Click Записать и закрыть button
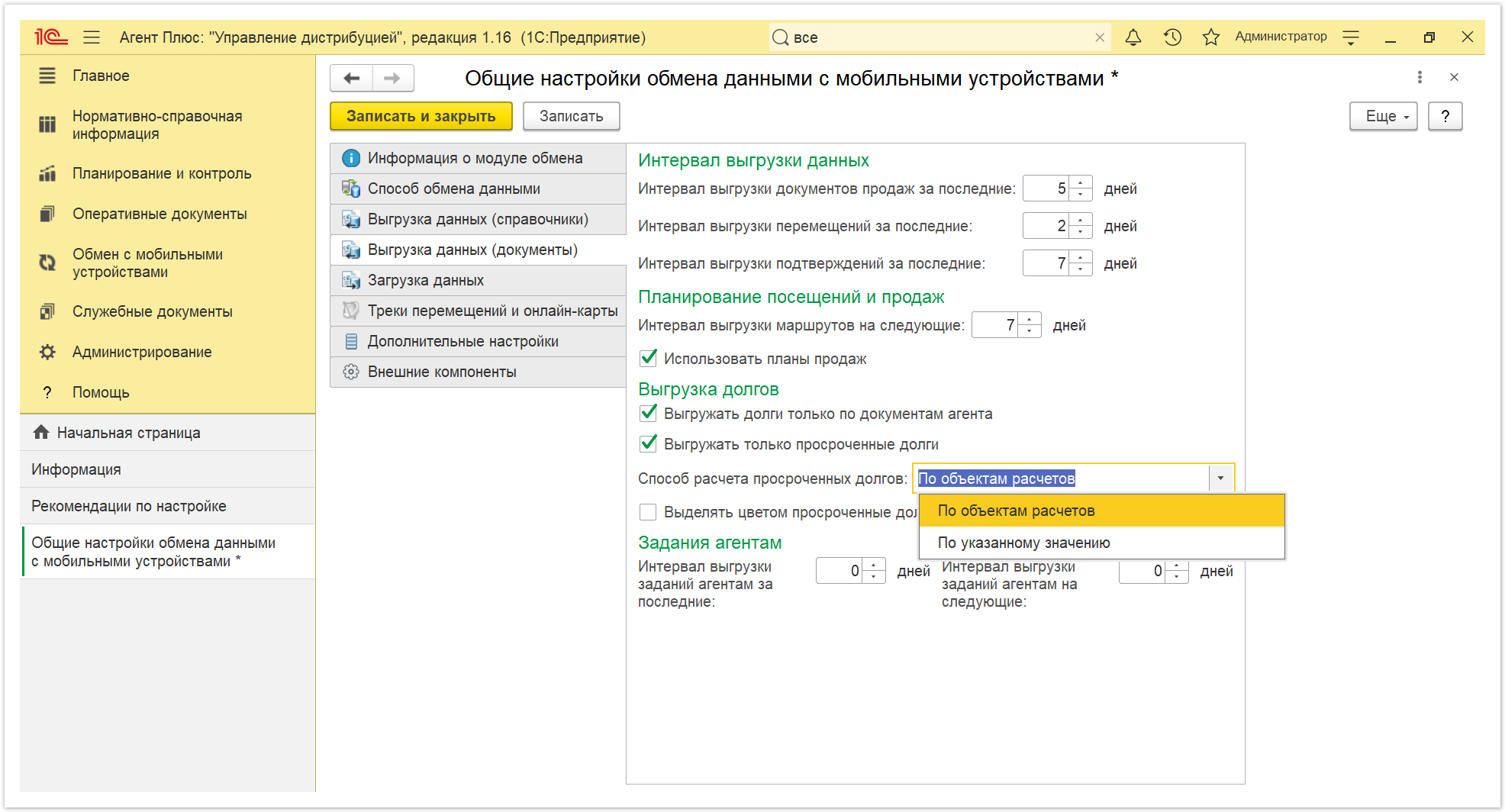 (421, 116)
